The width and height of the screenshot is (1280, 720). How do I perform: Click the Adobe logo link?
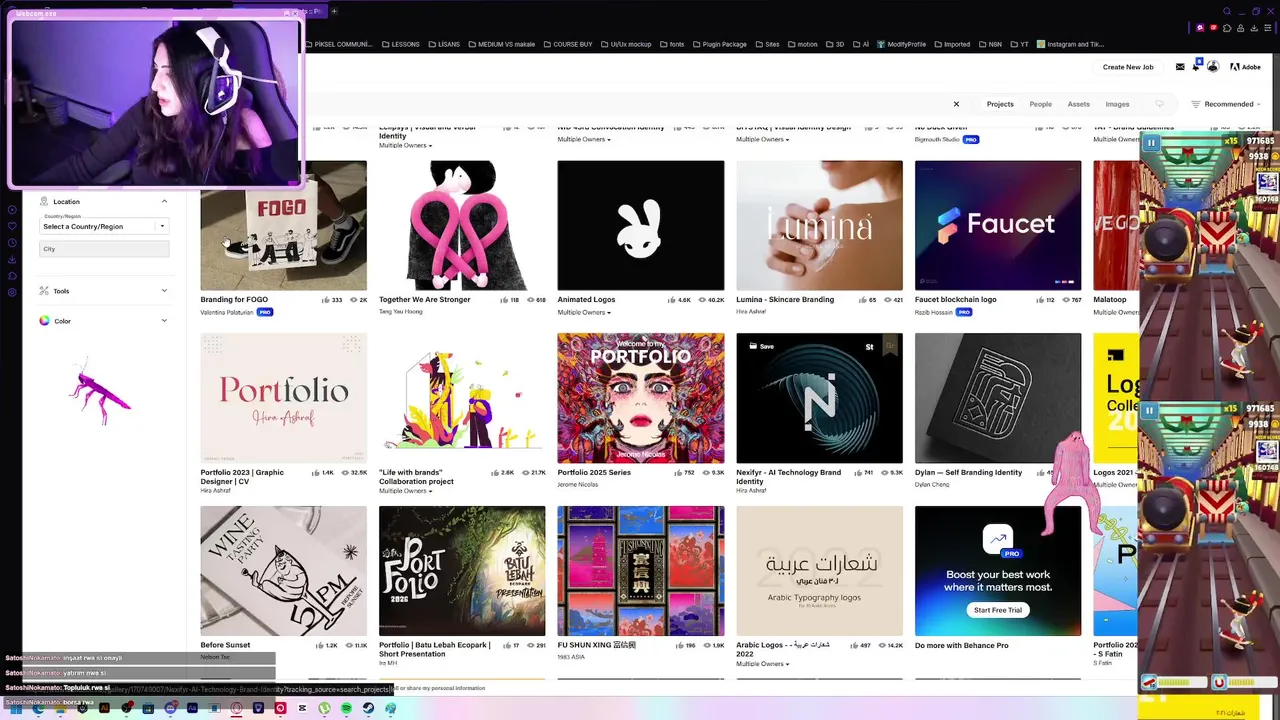pyautogui.click(x=1245, y=67)
